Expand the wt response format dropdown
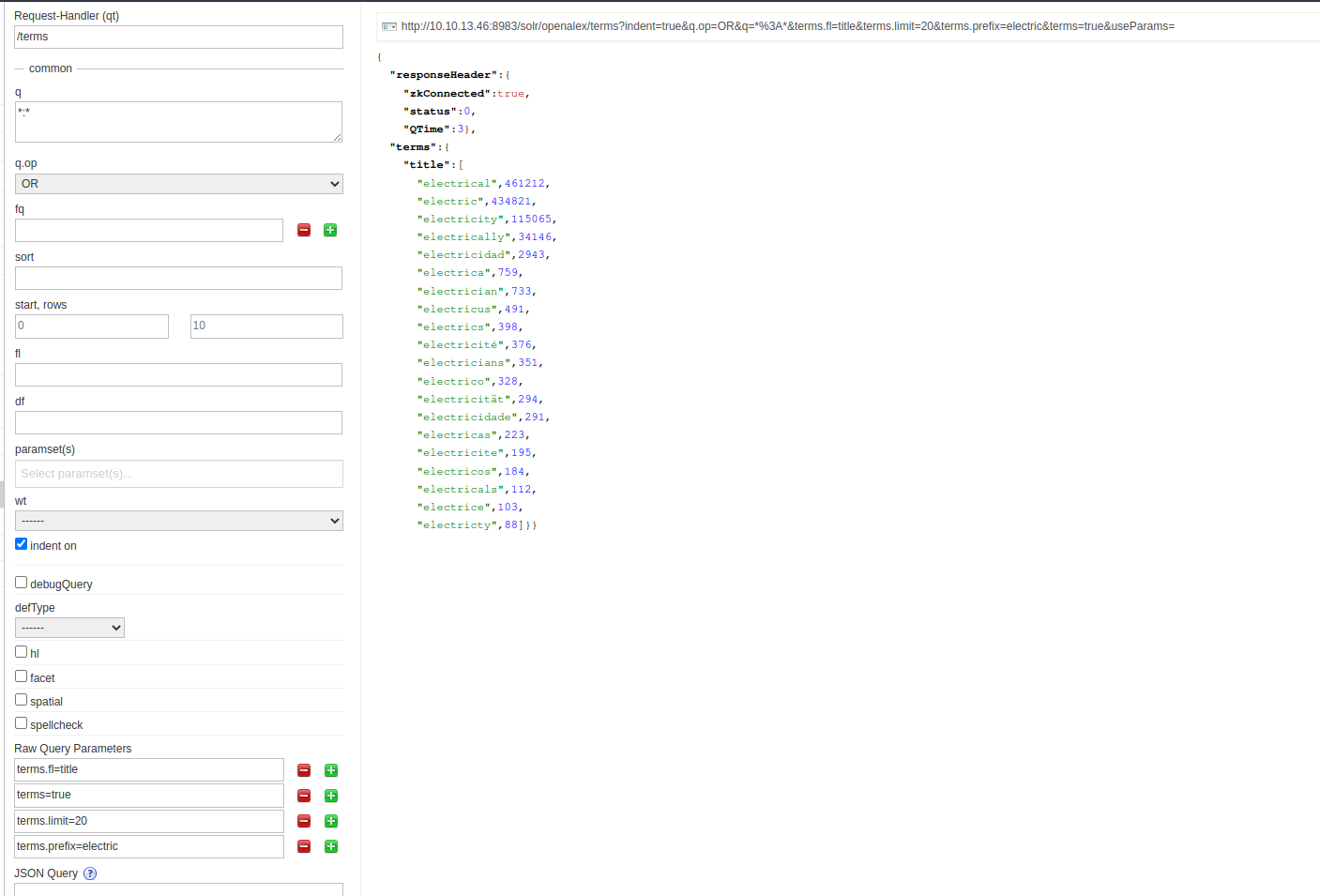 178,521
